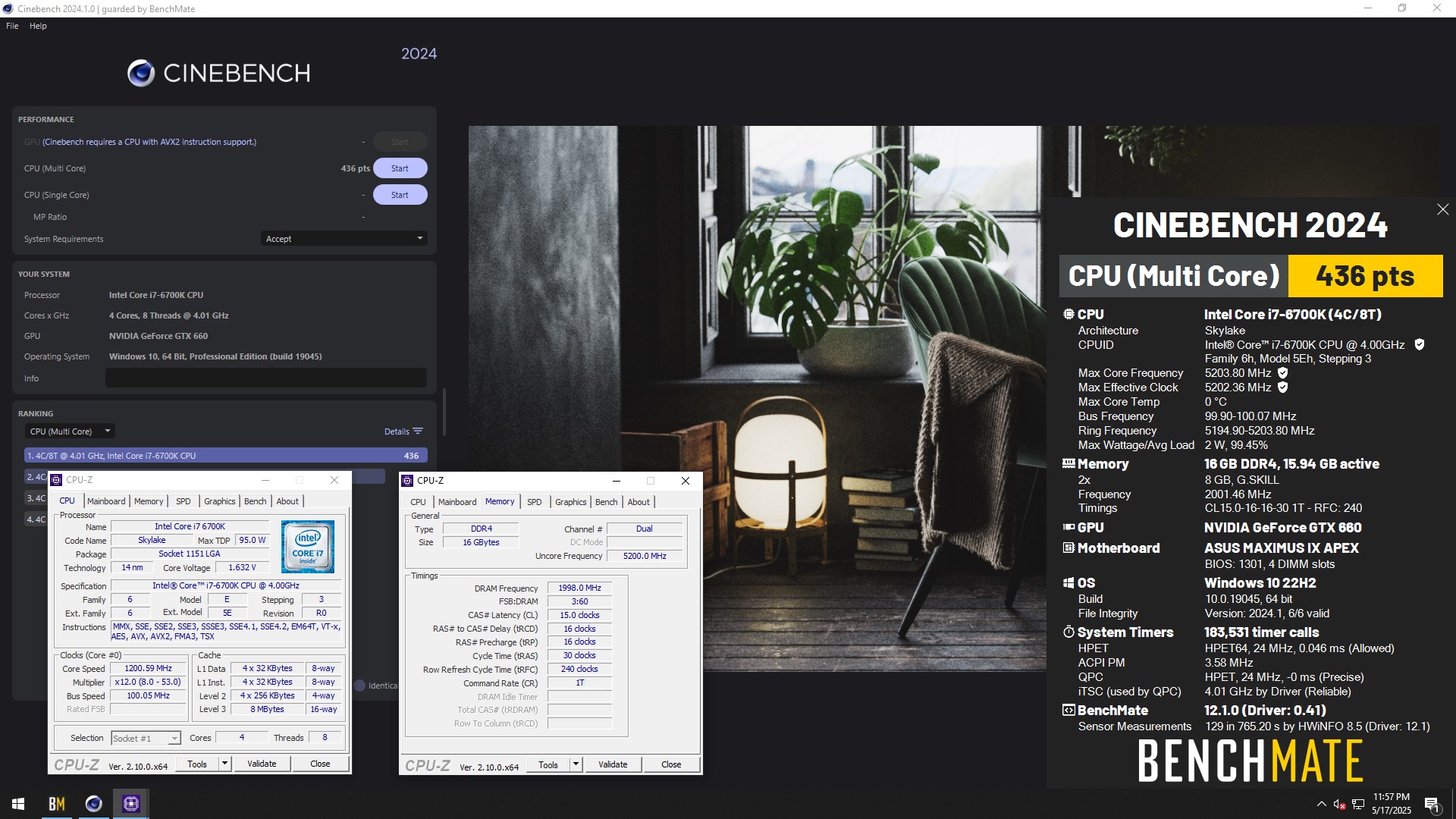1456x819 pixels.
Task: Click Close button in left CPU-Z window
Action: coord(320,764)
